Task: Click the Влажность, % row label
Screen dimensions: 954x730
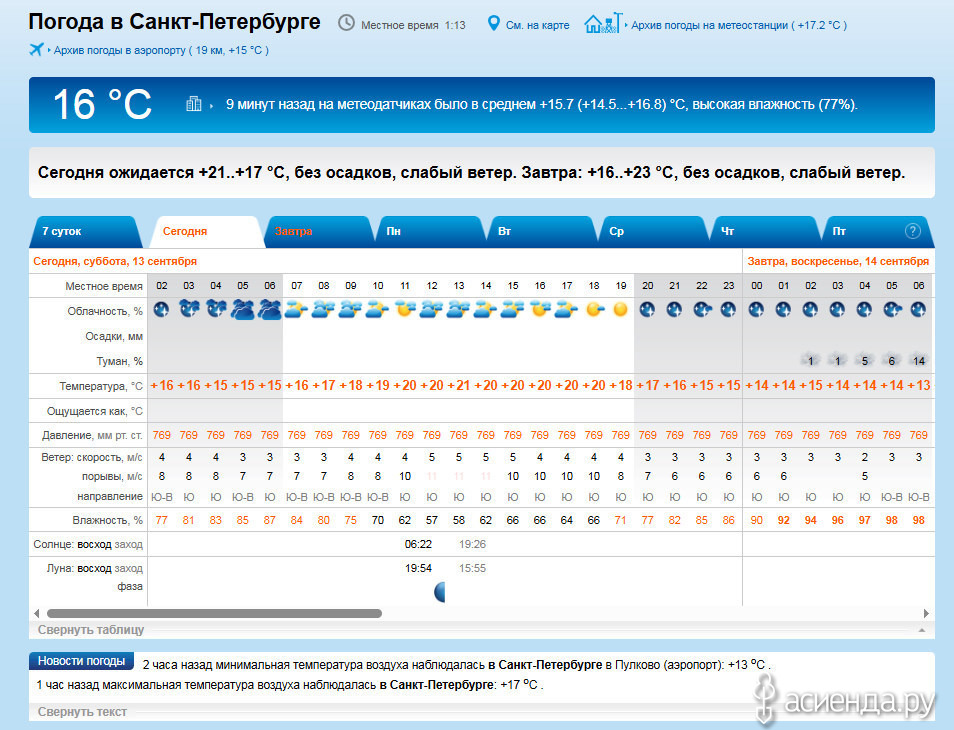Action: tap(107, 521)
